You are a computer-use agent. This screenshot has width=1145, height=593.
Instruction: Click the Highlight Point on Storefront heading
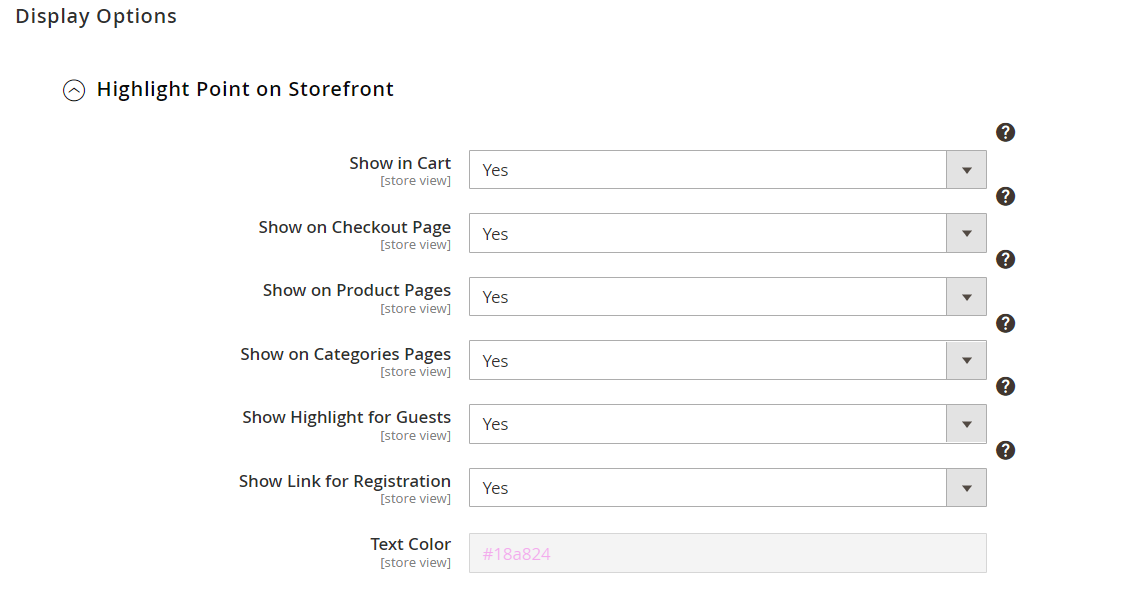click(245, 89)
